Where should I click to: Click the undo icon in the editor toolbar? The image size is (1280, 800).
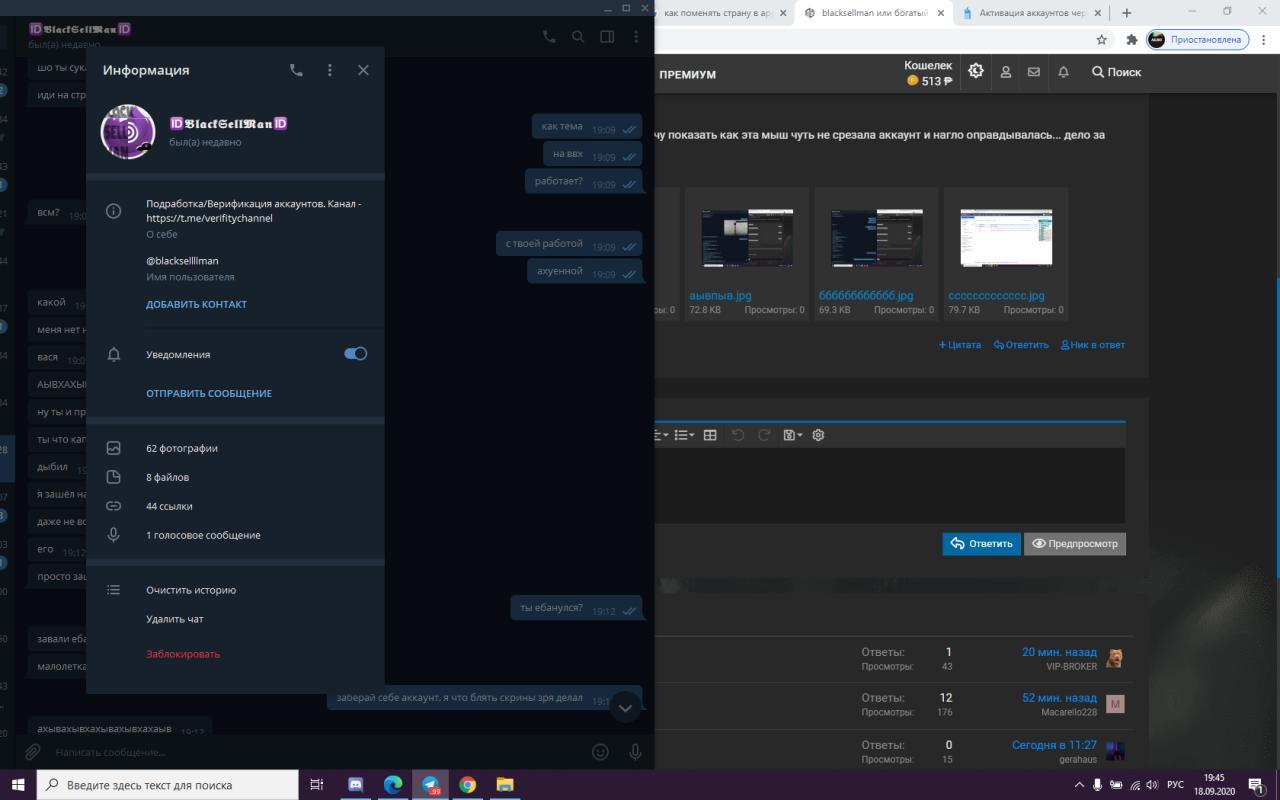(x=738, y=435)
